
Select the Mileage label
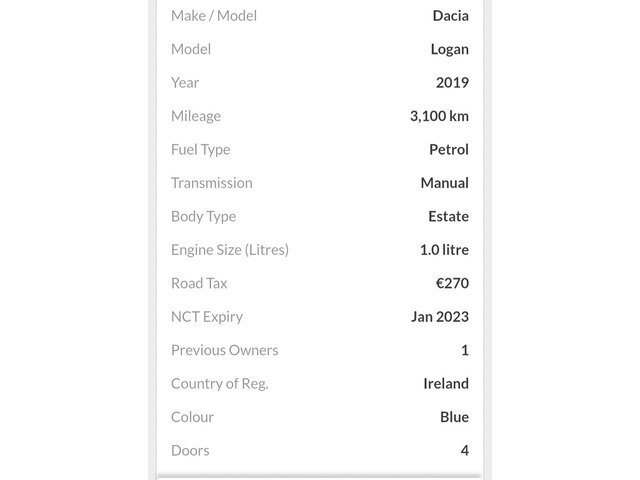pyautogui.click(x=196, y=117)
